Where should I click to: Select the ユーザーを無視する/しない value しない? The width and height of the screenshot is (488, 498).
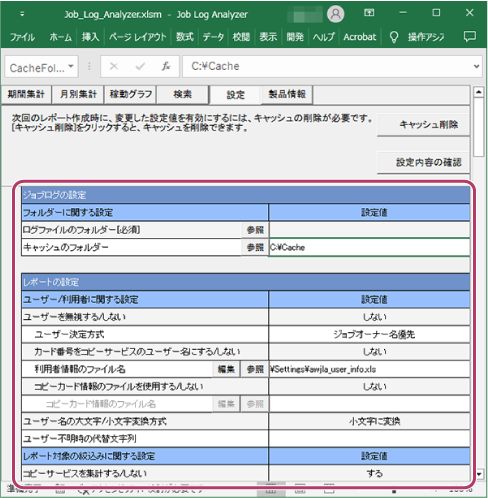[x=369, y=317]
